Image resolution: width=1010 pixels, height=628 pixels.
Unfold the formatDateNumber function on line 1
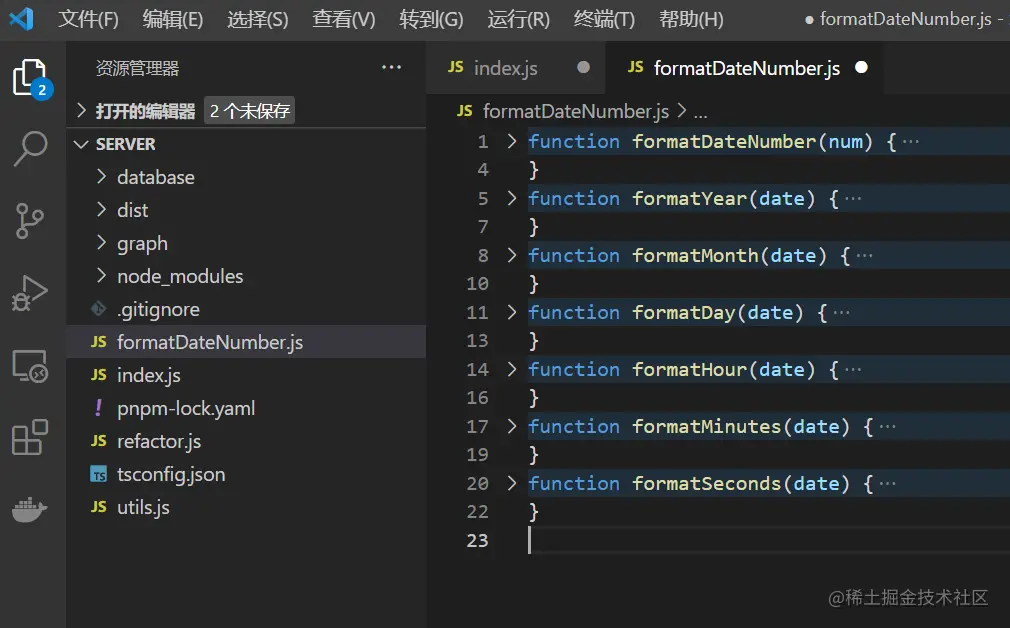pos(512,142)
